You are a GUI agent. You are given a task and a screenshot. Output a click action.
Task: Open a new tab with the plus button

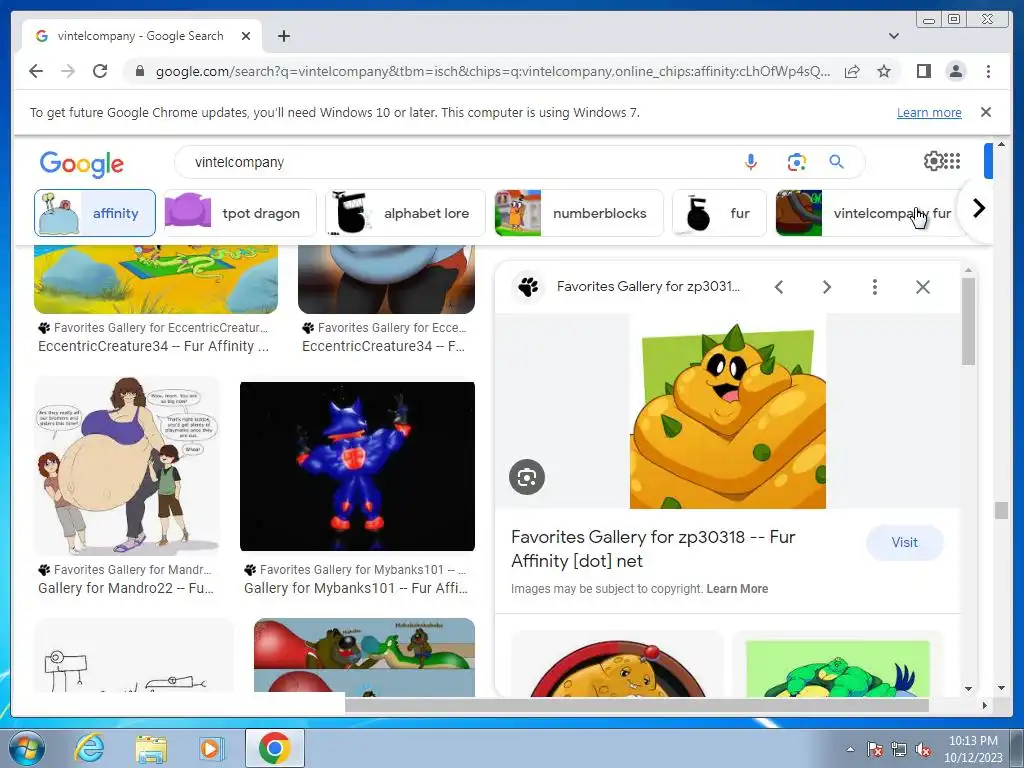click(x=283, y=36)
